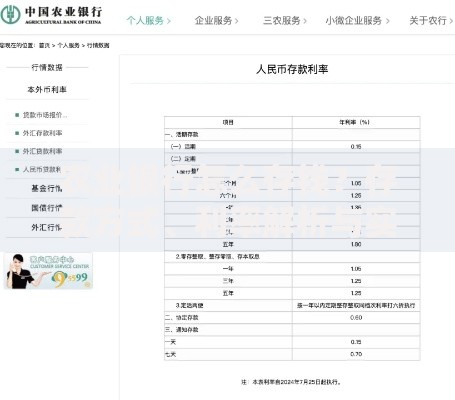Select 国债行情 in the sidebar
Viewport: 455px width, 400px height.
[x=47, y=208]
